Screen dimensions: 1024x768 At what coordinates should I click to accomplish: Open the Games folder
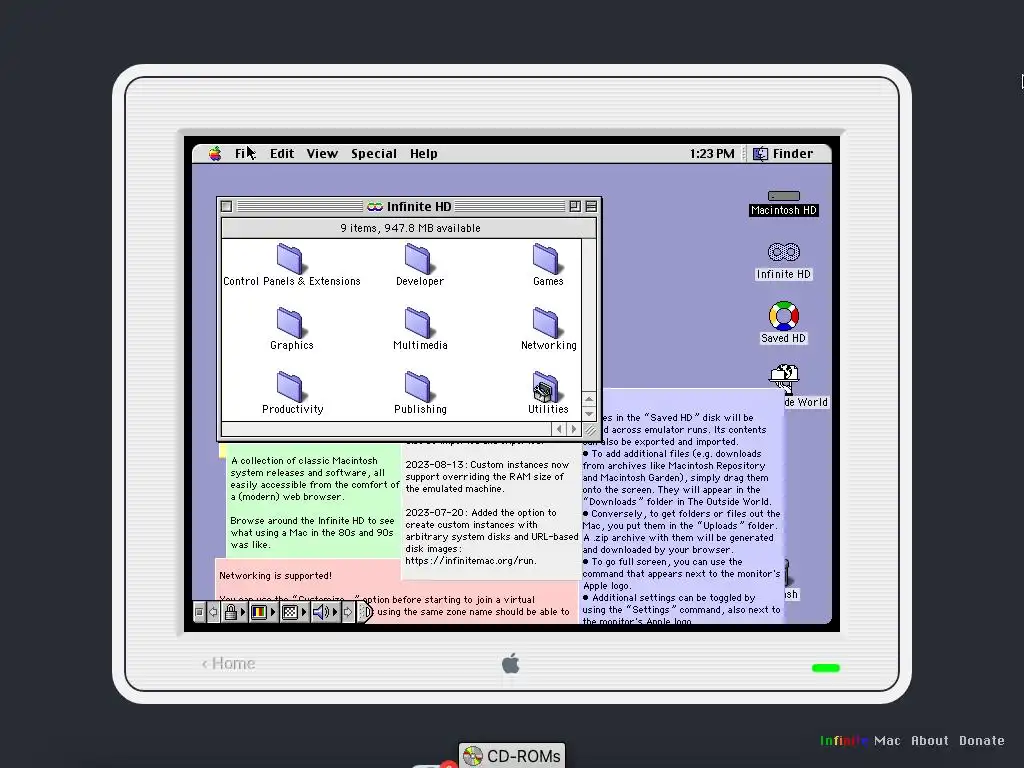coord(547,259)
